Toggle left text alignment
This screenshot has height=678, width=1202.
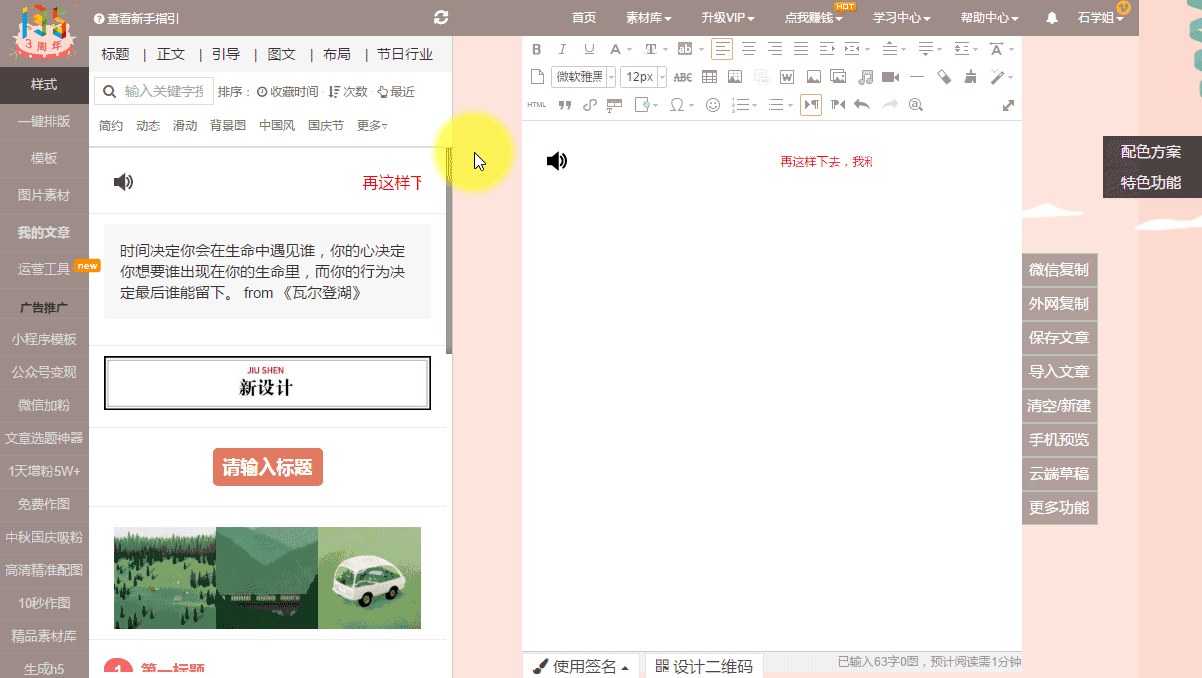pos(722,49)
